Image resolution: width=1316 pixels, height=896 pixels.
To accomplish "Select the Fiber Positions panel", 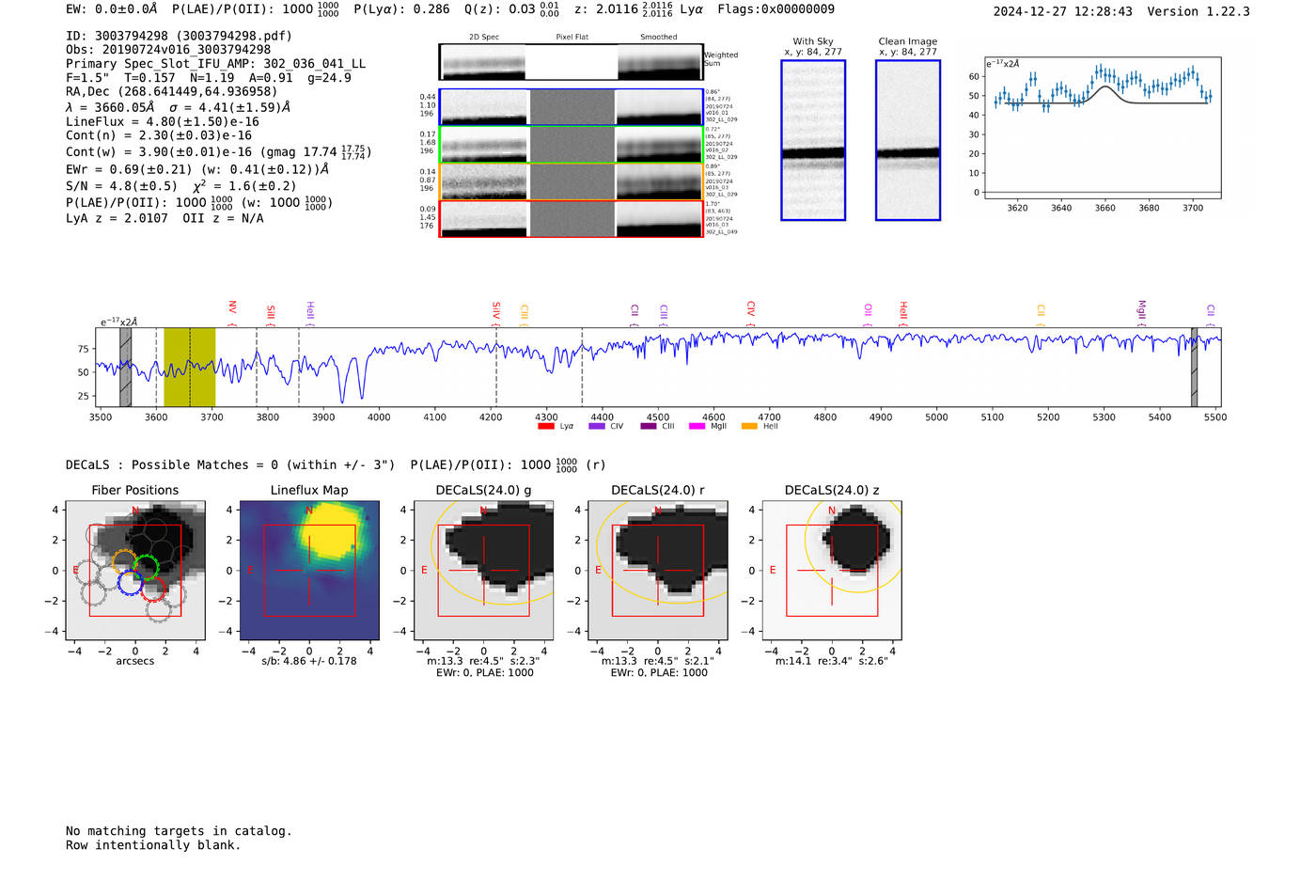I will pyautogui.click(x=135, y=571).
